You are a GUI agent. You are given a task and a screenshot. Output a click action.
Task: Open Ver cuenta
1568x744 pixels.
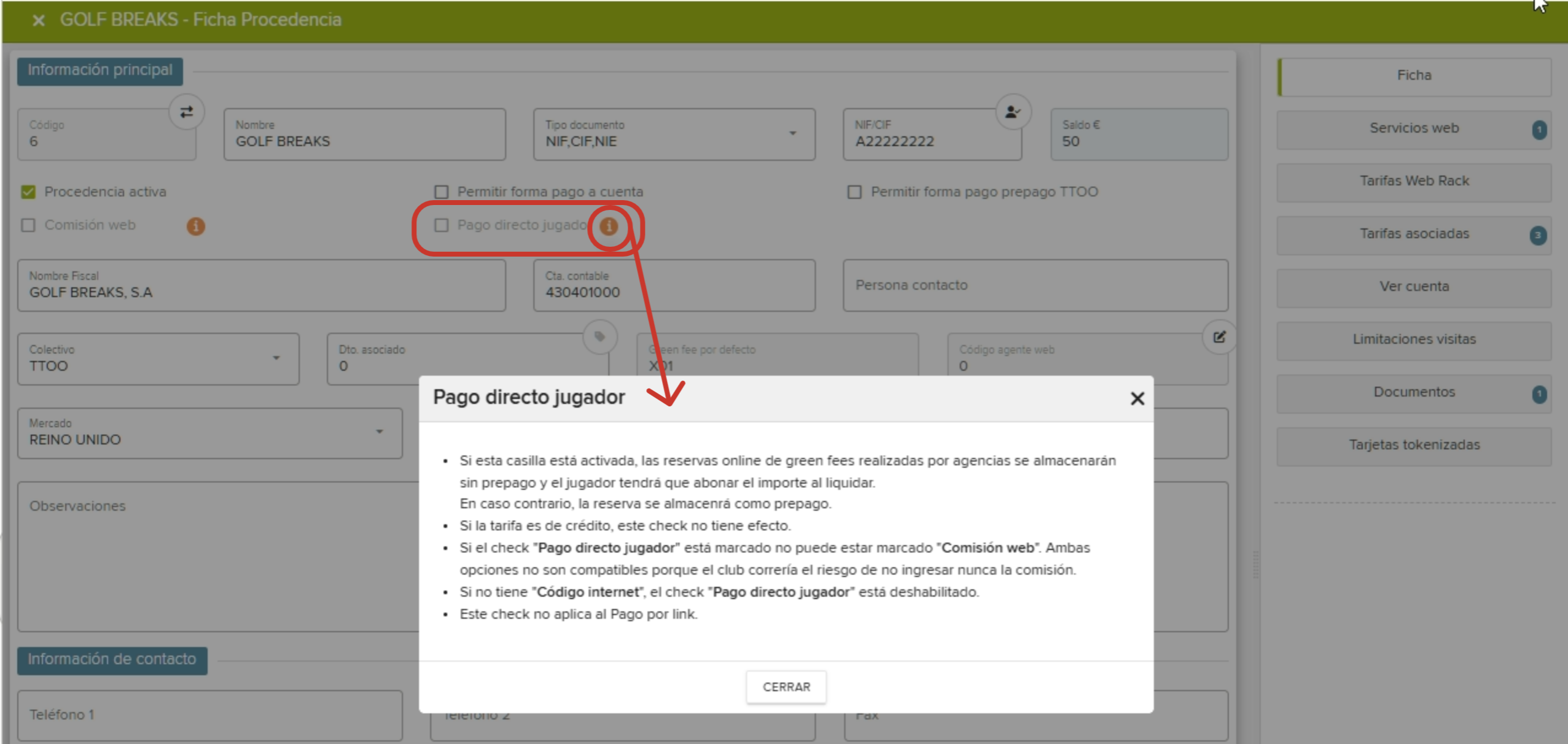click(1414, 288)
